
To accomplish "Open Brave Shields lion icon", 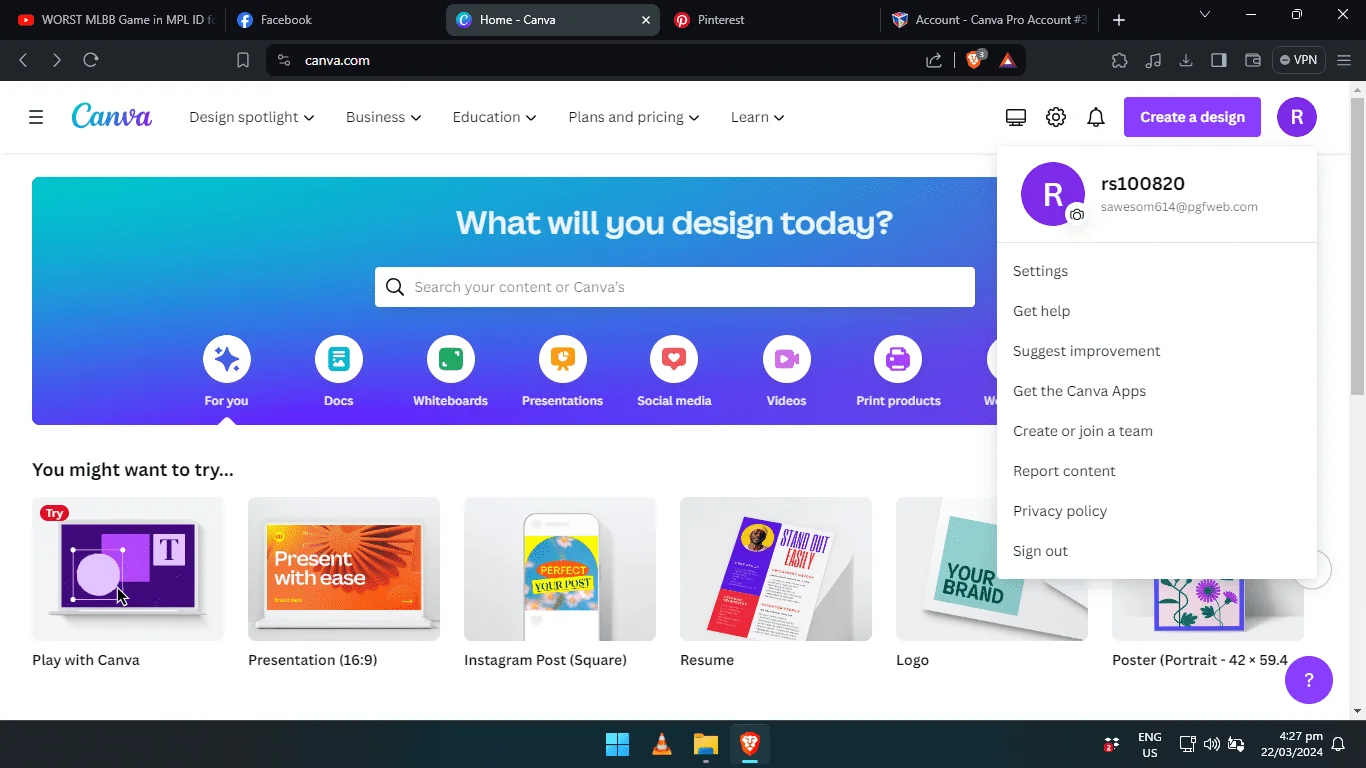I will pyautogui.click(x=973, y=60).
